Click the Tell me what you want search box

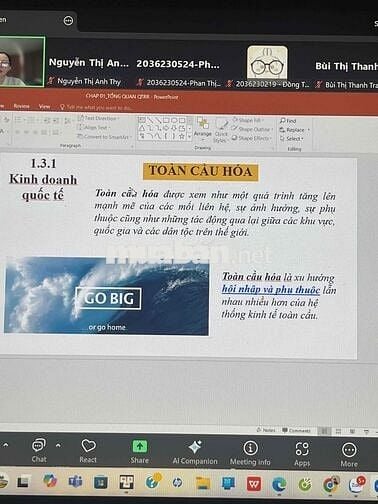pos(96,108)
